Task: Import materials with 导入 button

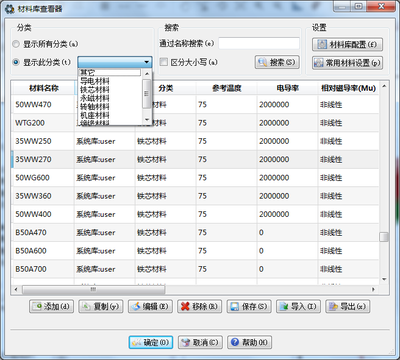Action: pos(298,306)
